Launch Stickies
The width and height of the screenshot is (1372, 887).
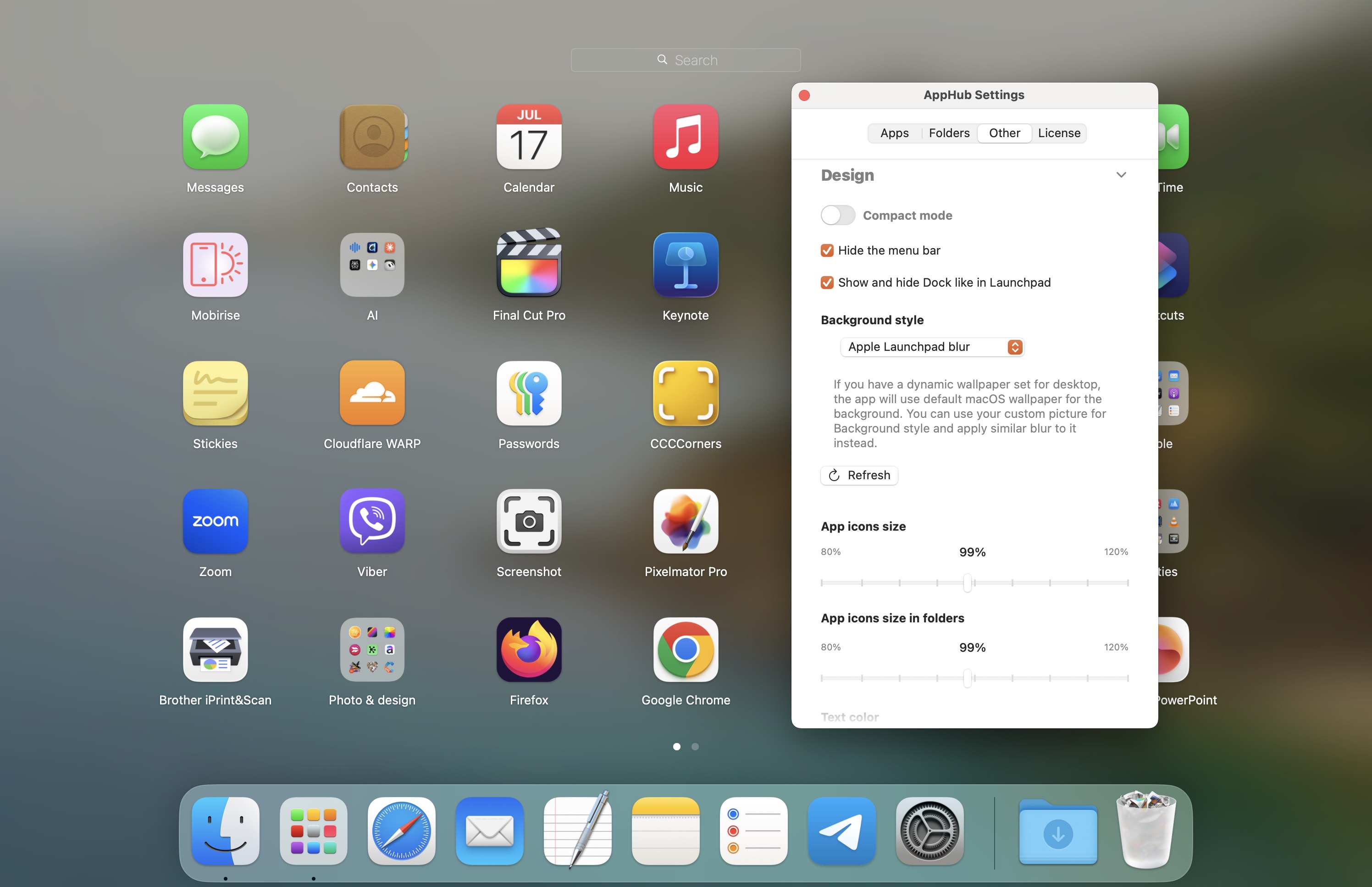[x=216, y=394]
